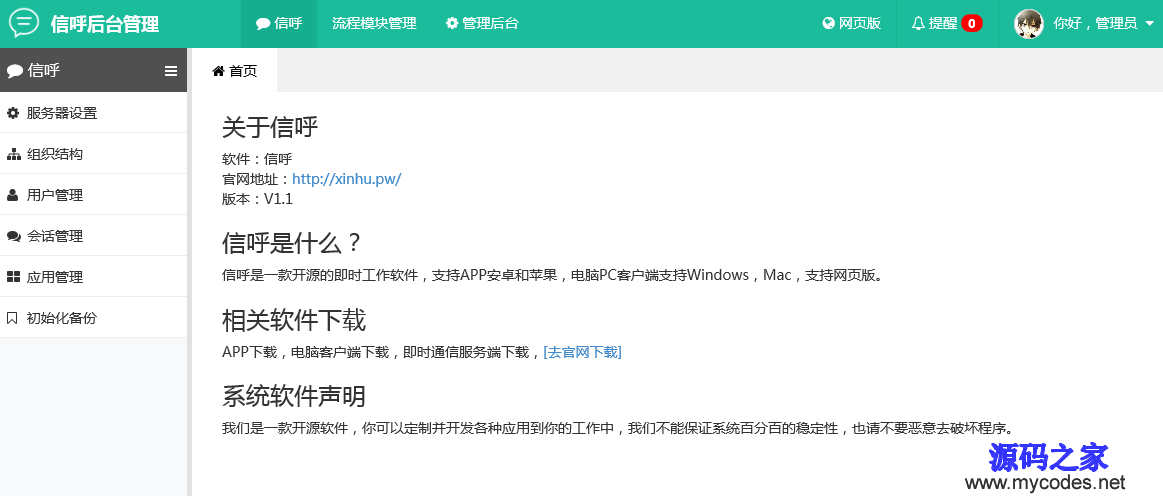Open 会话管理 in the sidebar
The image size is (1163, 496).
point(93,237)
